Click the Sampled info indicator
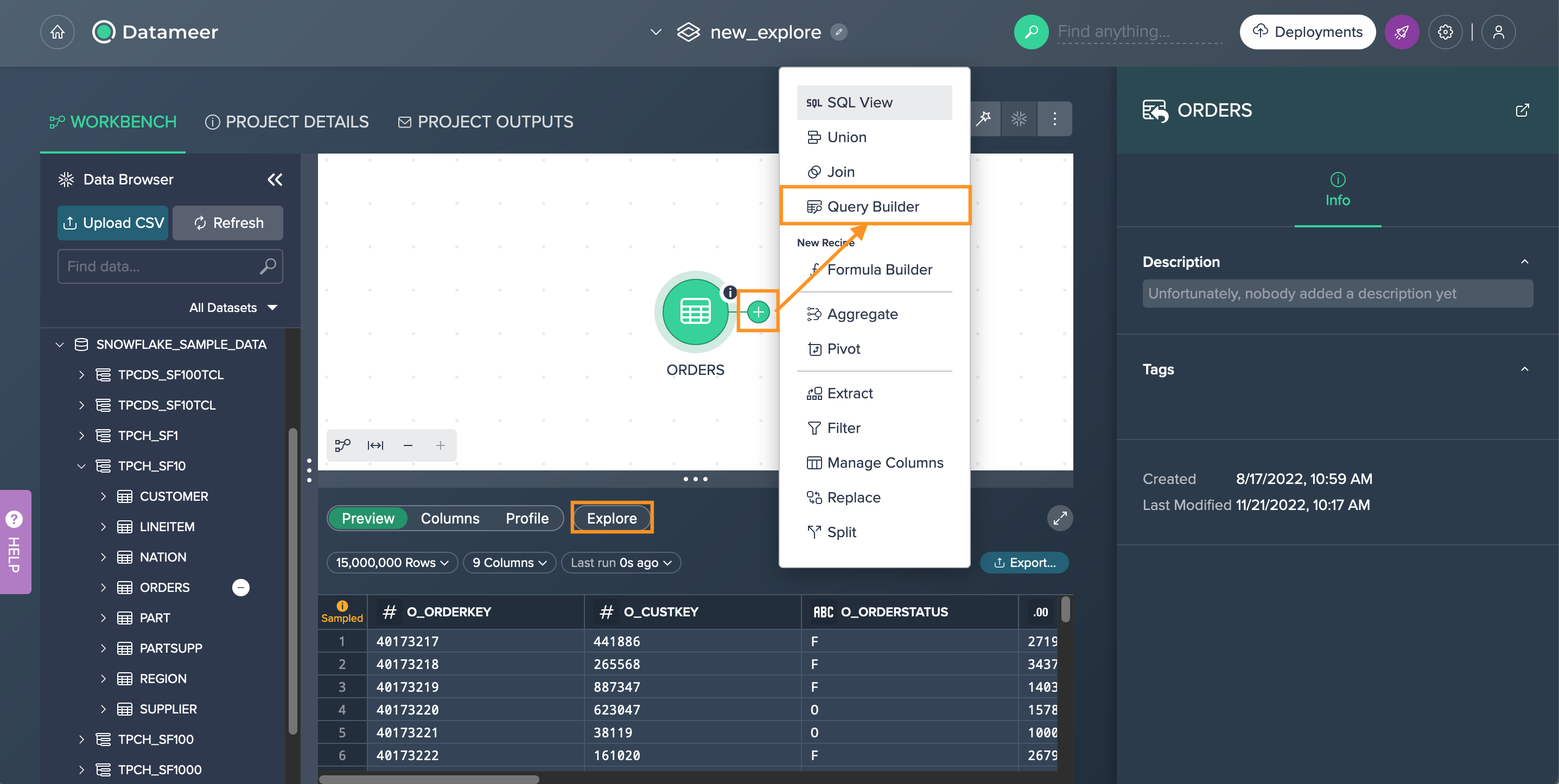Image resolution: width=1559 pixels, height=784 pixels. tap(342, 611)
